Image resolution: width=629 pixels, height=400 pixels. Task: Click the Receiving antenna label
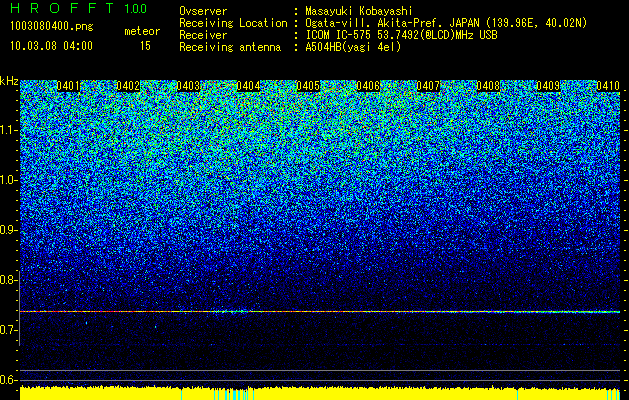pyautogui.click(x=230, y=47)
